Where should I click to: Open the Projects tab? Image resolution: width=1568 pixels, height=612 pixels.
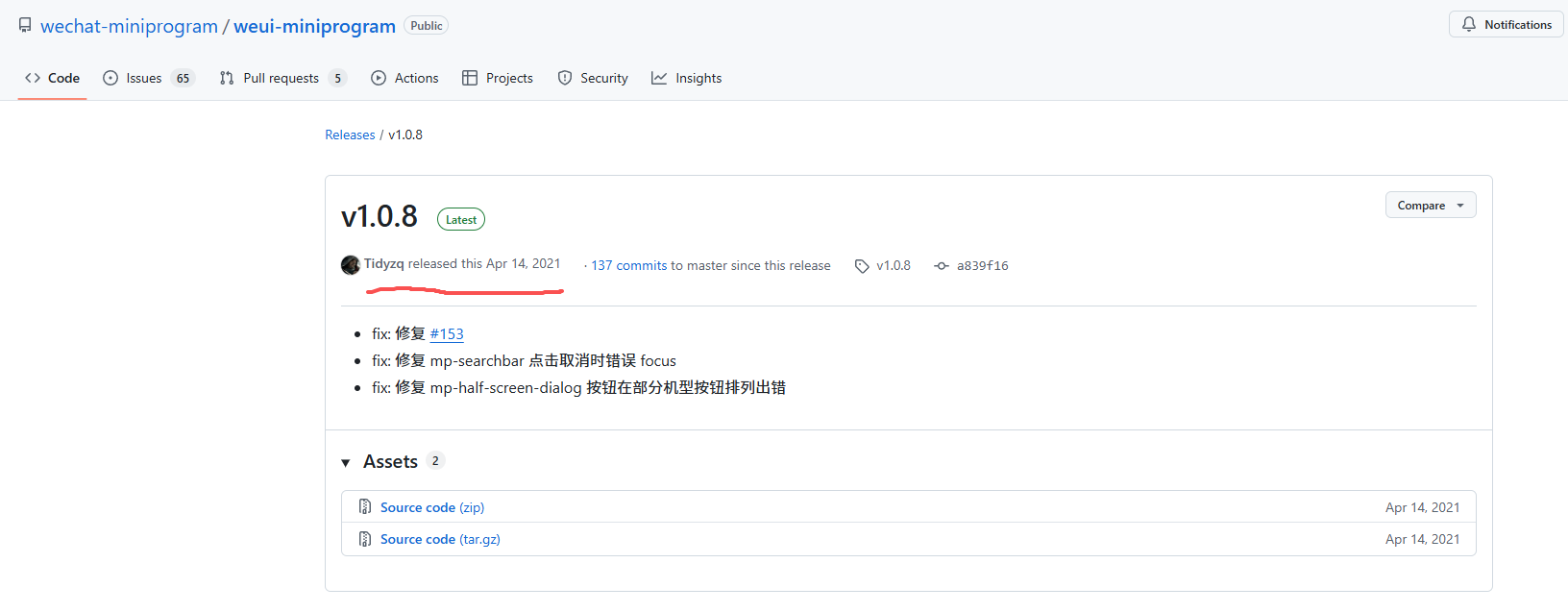[498, 78]
